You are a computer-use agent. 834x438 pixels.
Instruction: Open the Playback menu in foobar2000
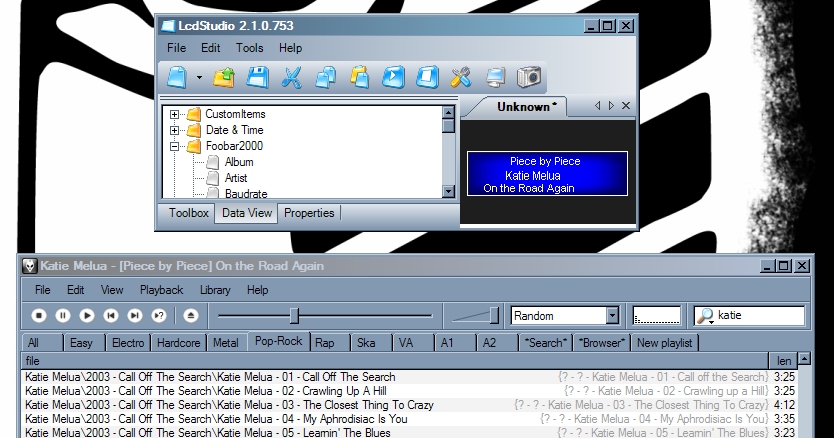pyautogui.click(x=161, y=290)
